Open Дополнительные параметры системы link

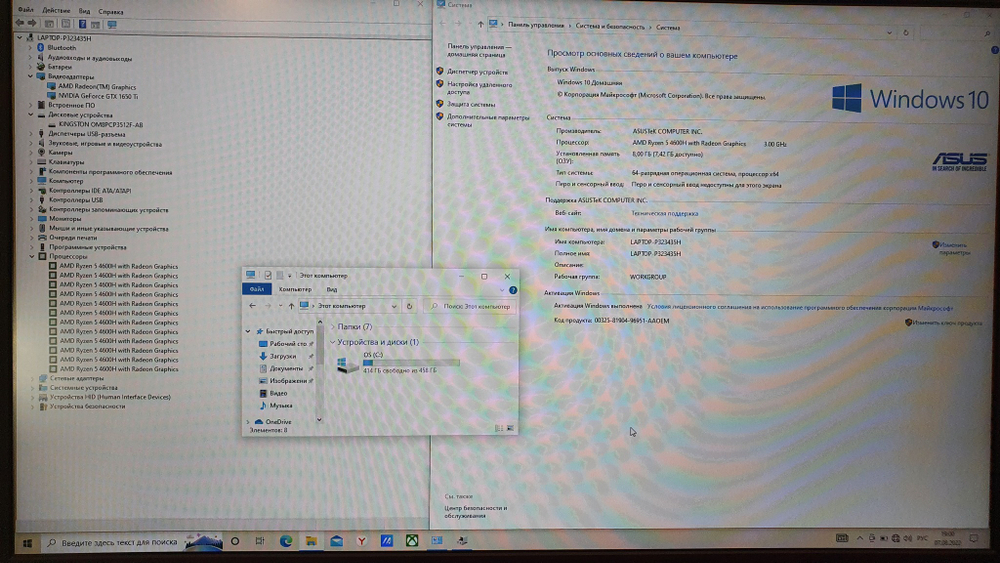(488, 121)
